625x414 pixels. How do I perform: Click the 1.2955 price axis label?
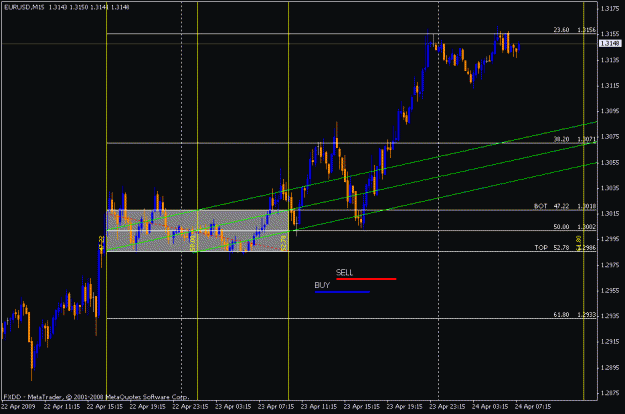[610, 290]
